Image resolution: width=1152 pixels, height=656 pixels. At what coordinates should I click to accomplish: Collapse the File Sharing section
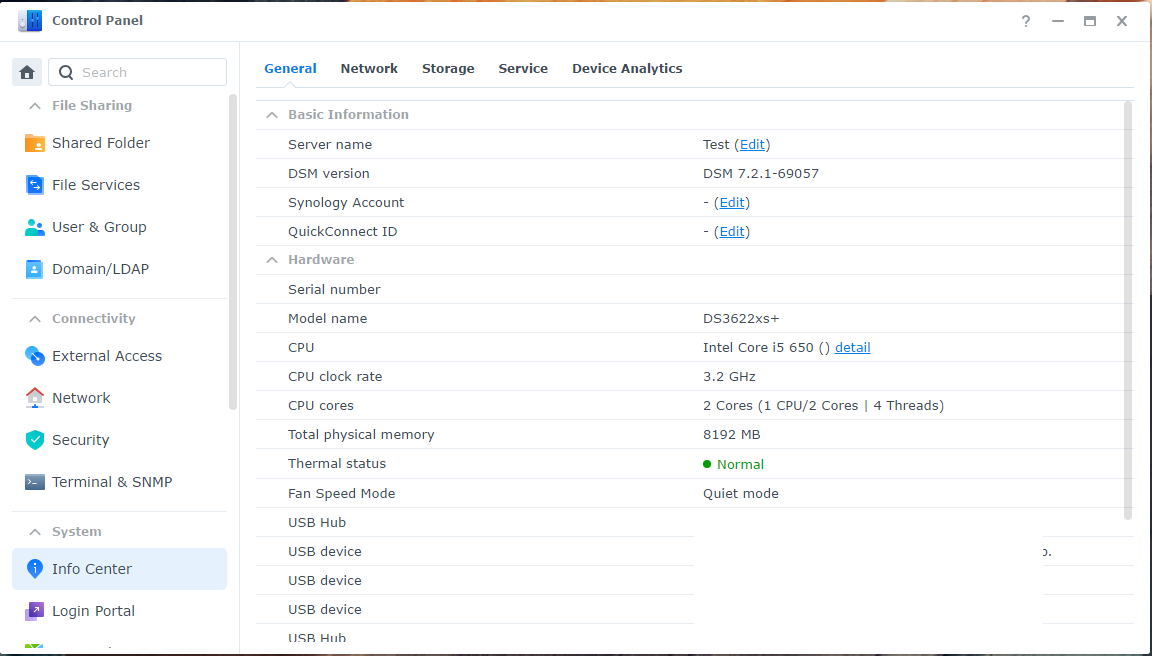coord(35,106)
